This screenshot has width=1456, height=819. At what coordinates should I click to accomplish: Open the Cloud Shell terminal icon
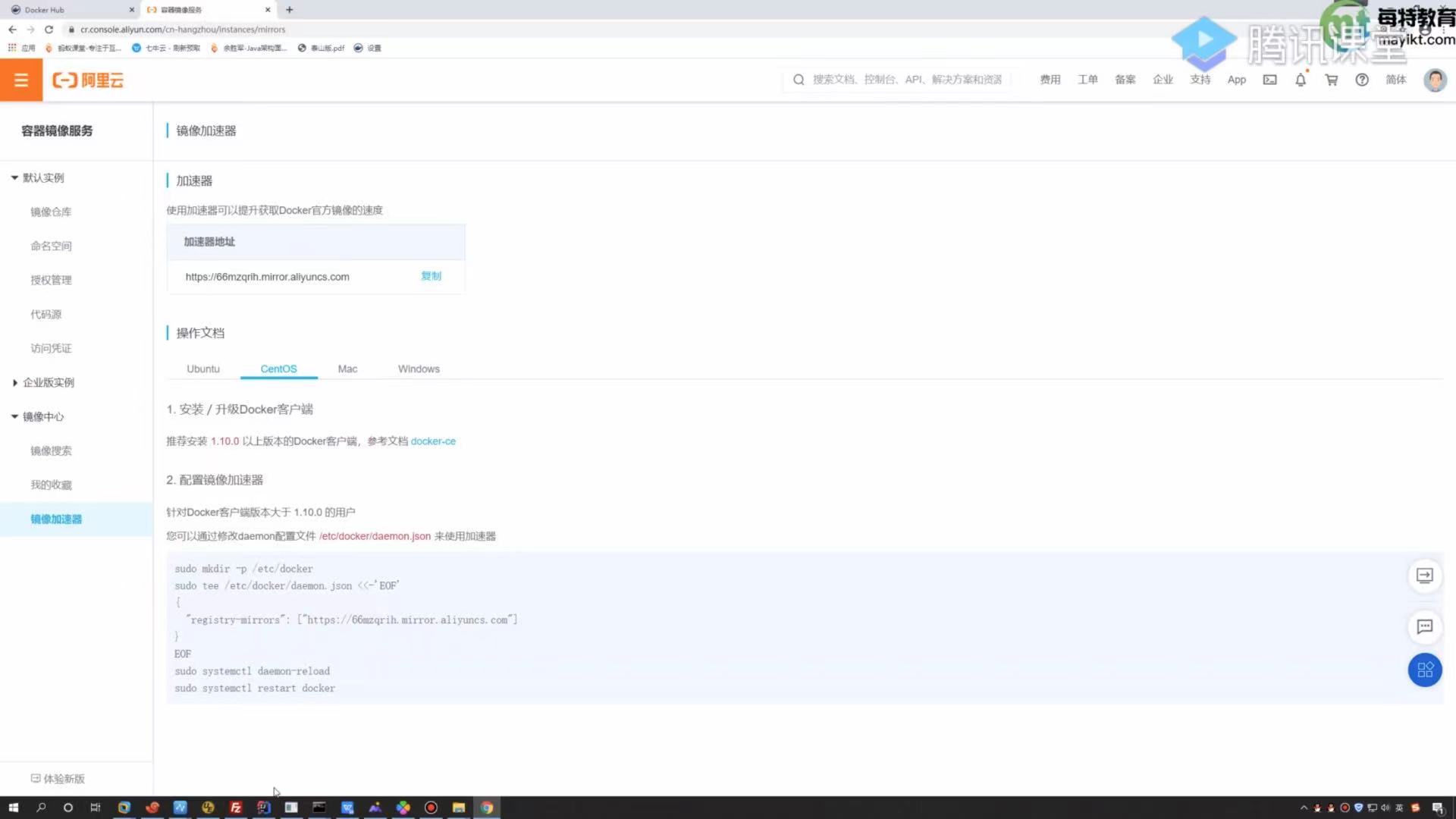click(1269, 80)
